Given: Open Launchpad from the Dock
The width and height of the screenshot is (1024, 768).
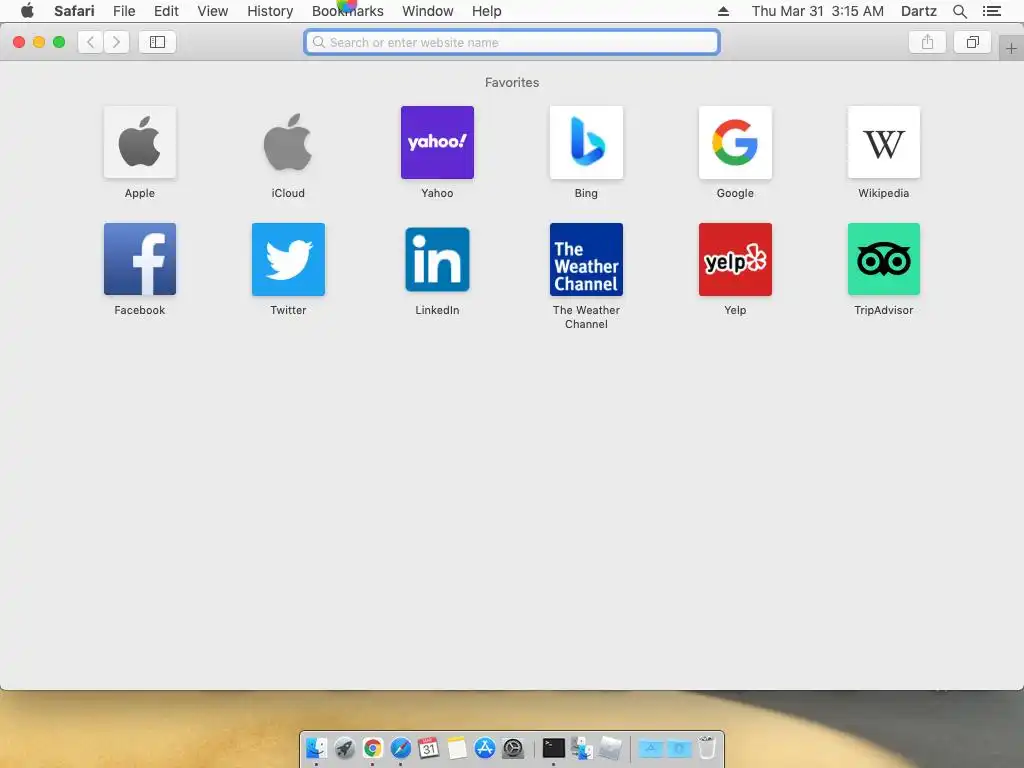Looking at the screenshot, I should pyautogui.click(x=344, y=748).
